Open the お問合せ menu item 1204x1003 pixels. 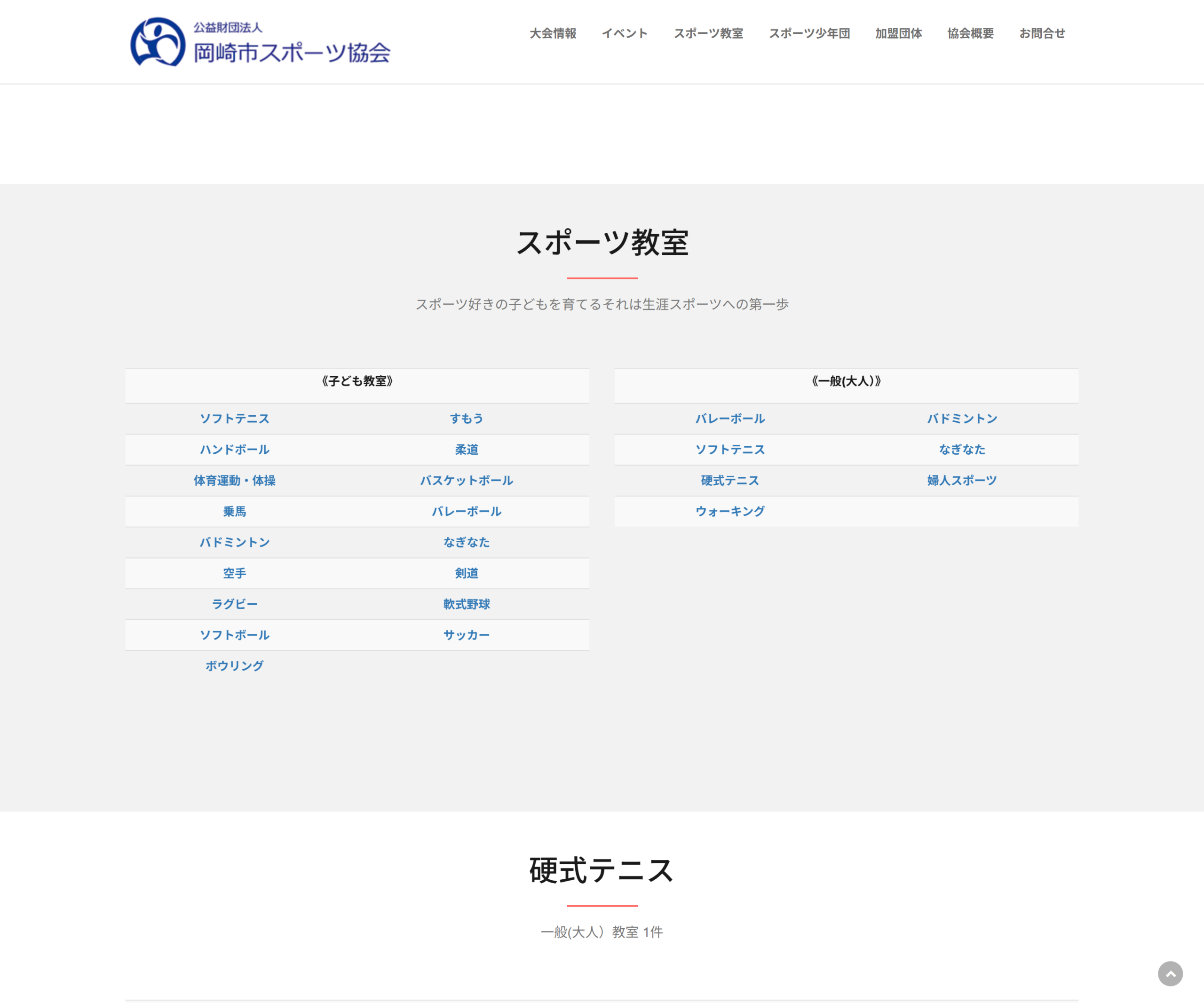pos(1042,33)
